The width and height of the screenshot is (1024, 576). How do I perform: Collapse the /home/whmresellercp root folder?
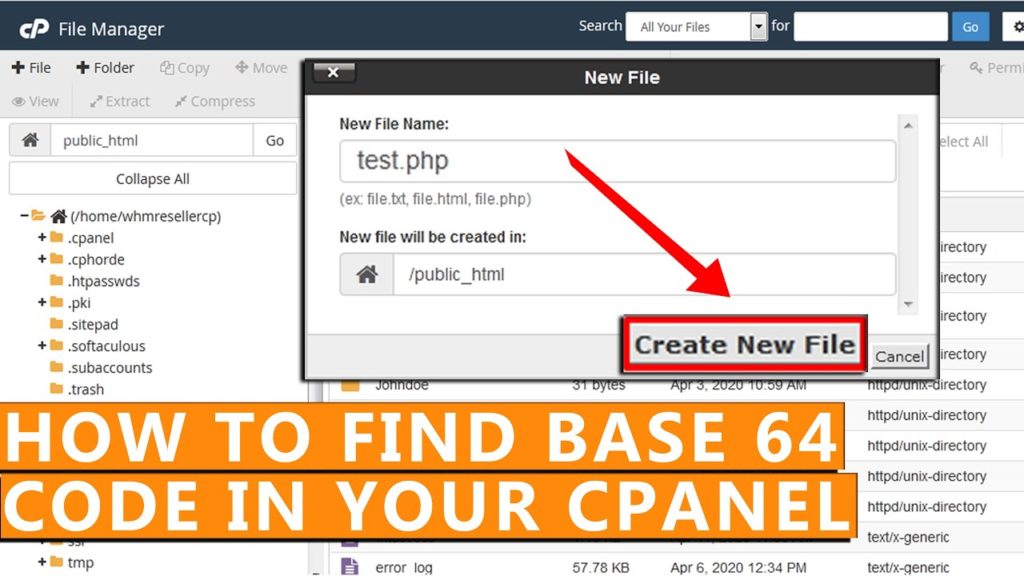point(26,217)
